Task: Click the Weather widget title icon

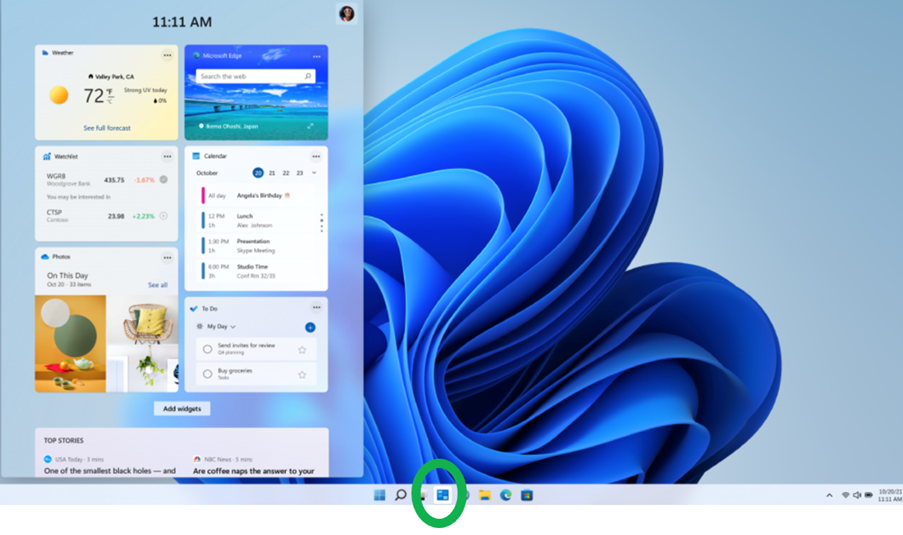Action: [45, 52]
